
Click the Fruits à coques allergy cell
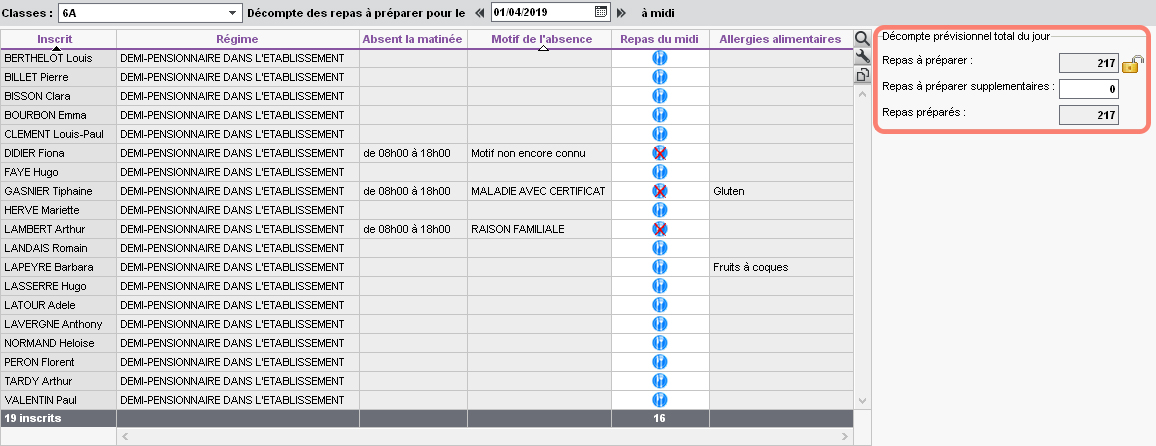(781, 267)
